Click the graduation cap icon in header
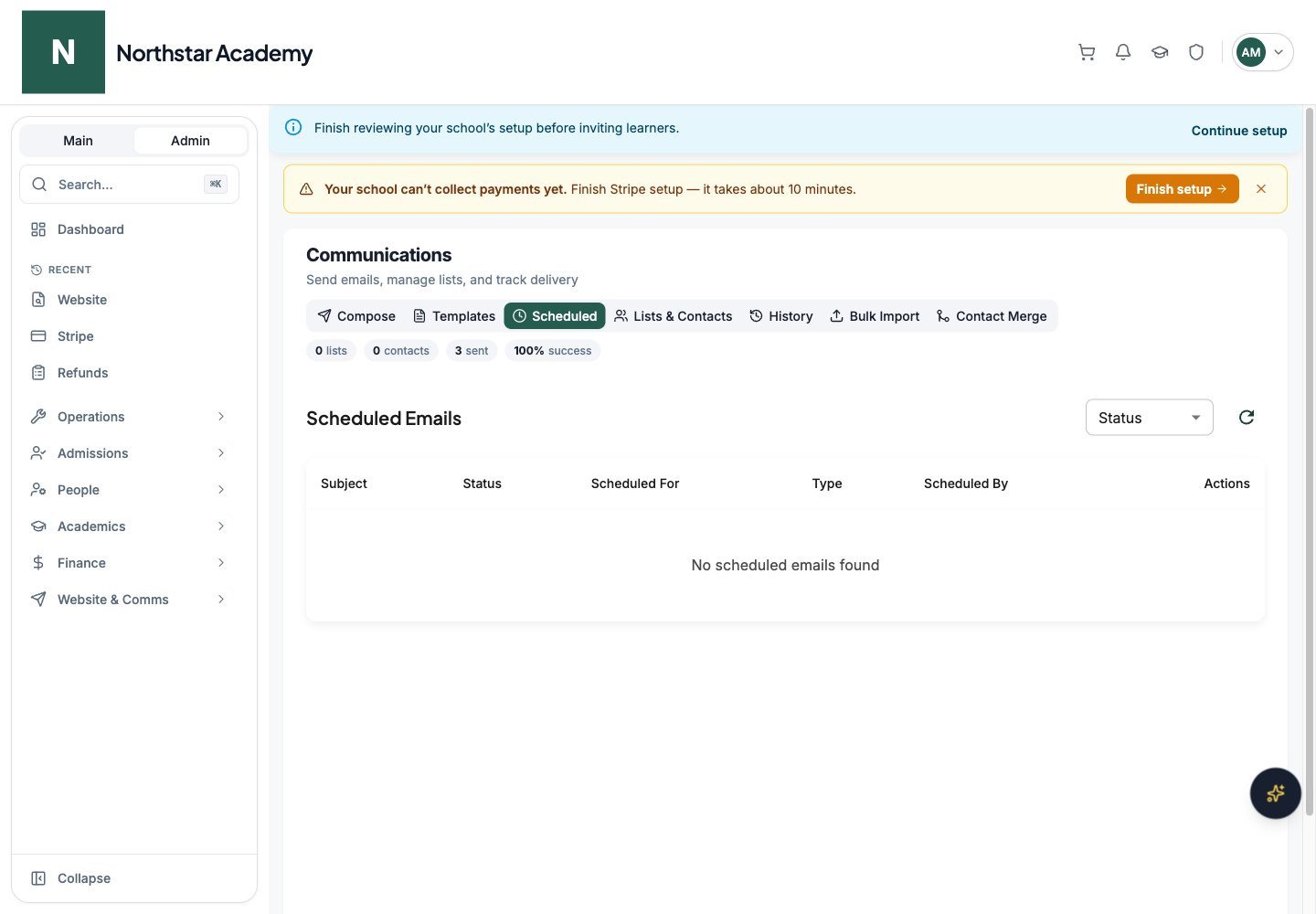The width and height of the screenshot is (1316, 914). coord(1160,52)
